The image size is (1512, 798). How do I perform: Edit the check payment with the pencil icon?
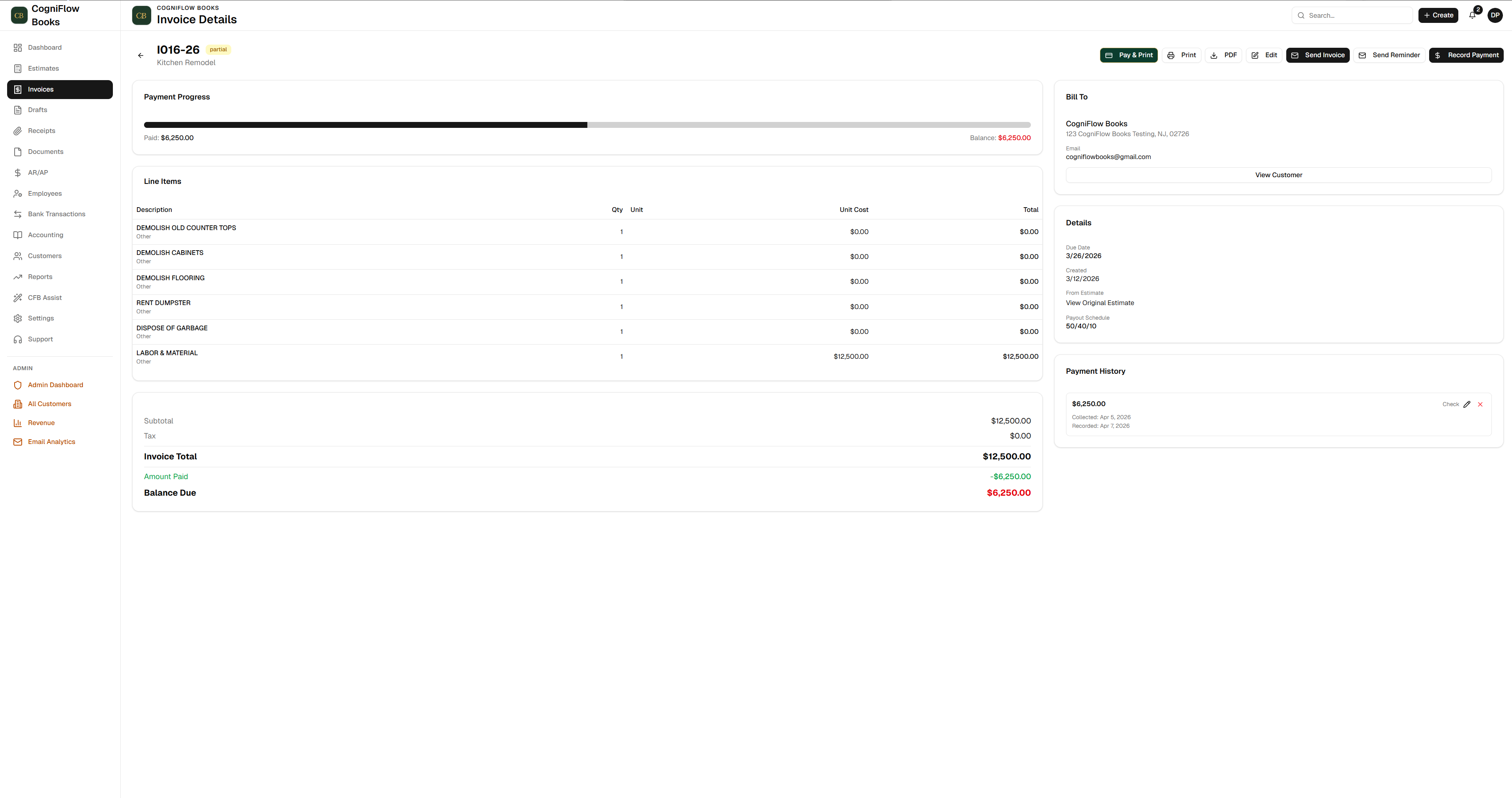click(x=1467, y=404)
